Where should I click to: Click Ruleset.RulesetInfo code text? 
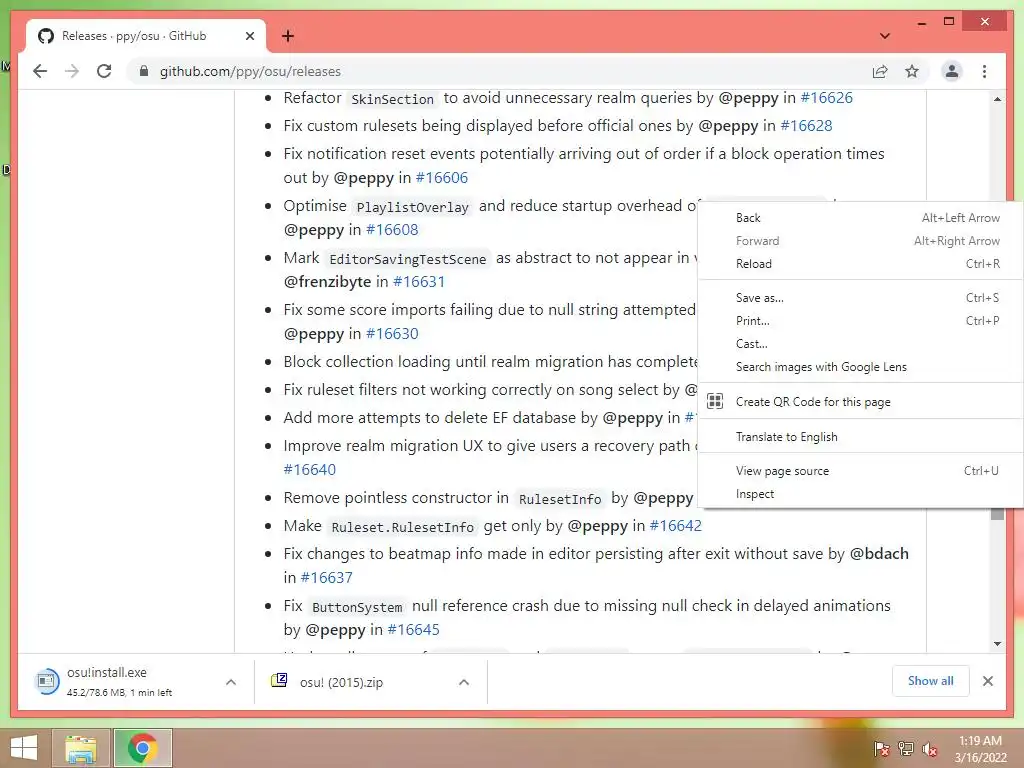(x=402, y=527)
